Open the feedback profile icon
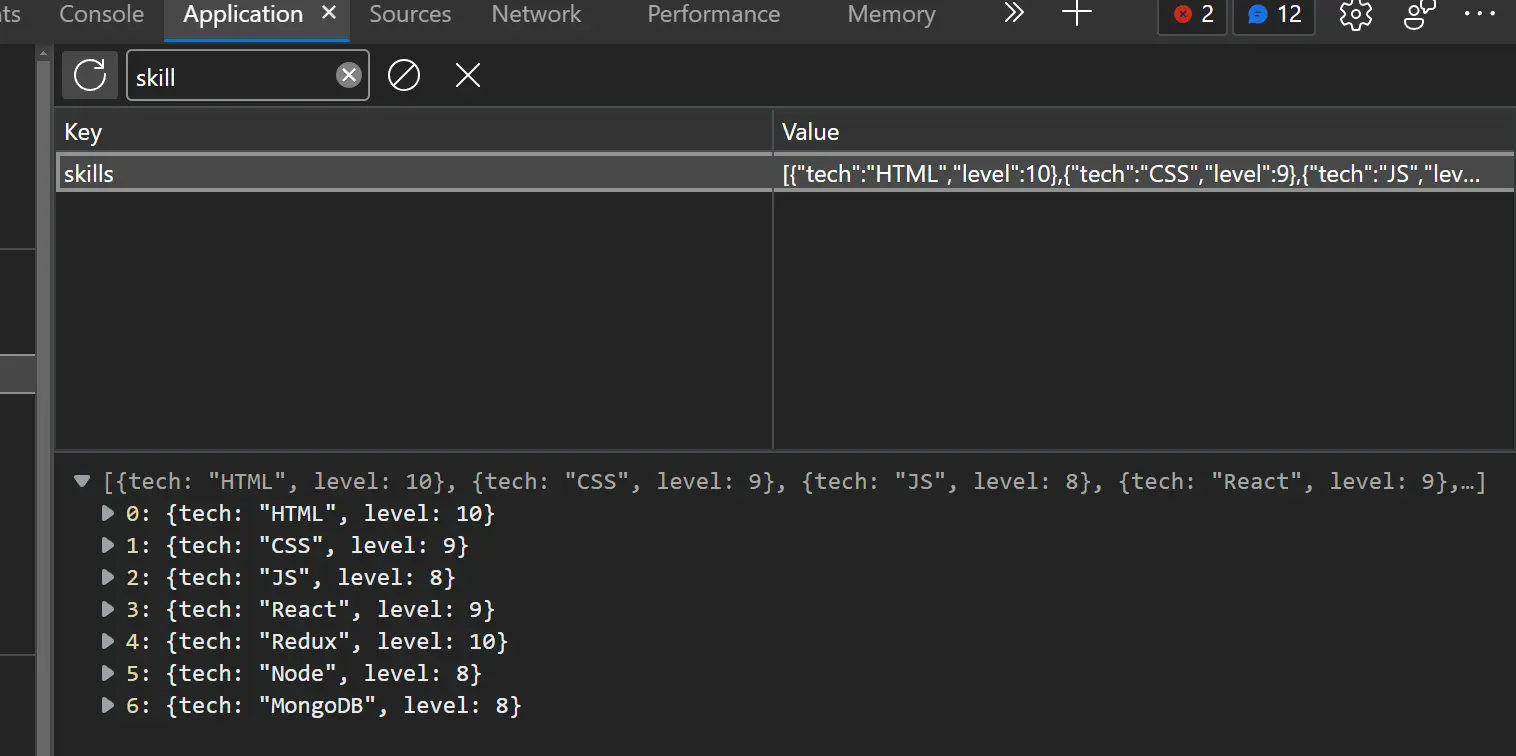 [1420, 15]
